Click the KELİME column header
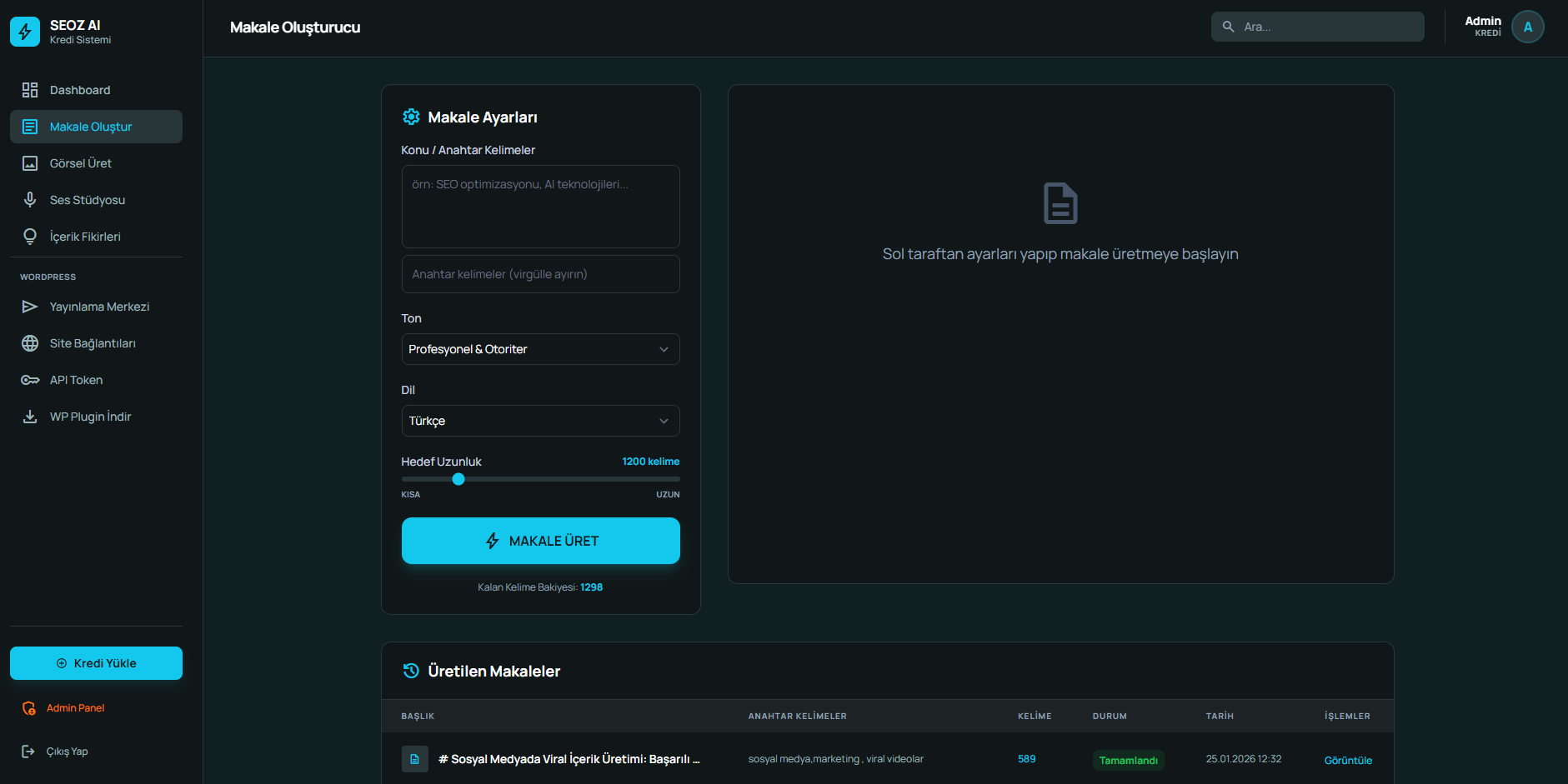Screen dimensions: 1568x784 (x=1034, y=717)
